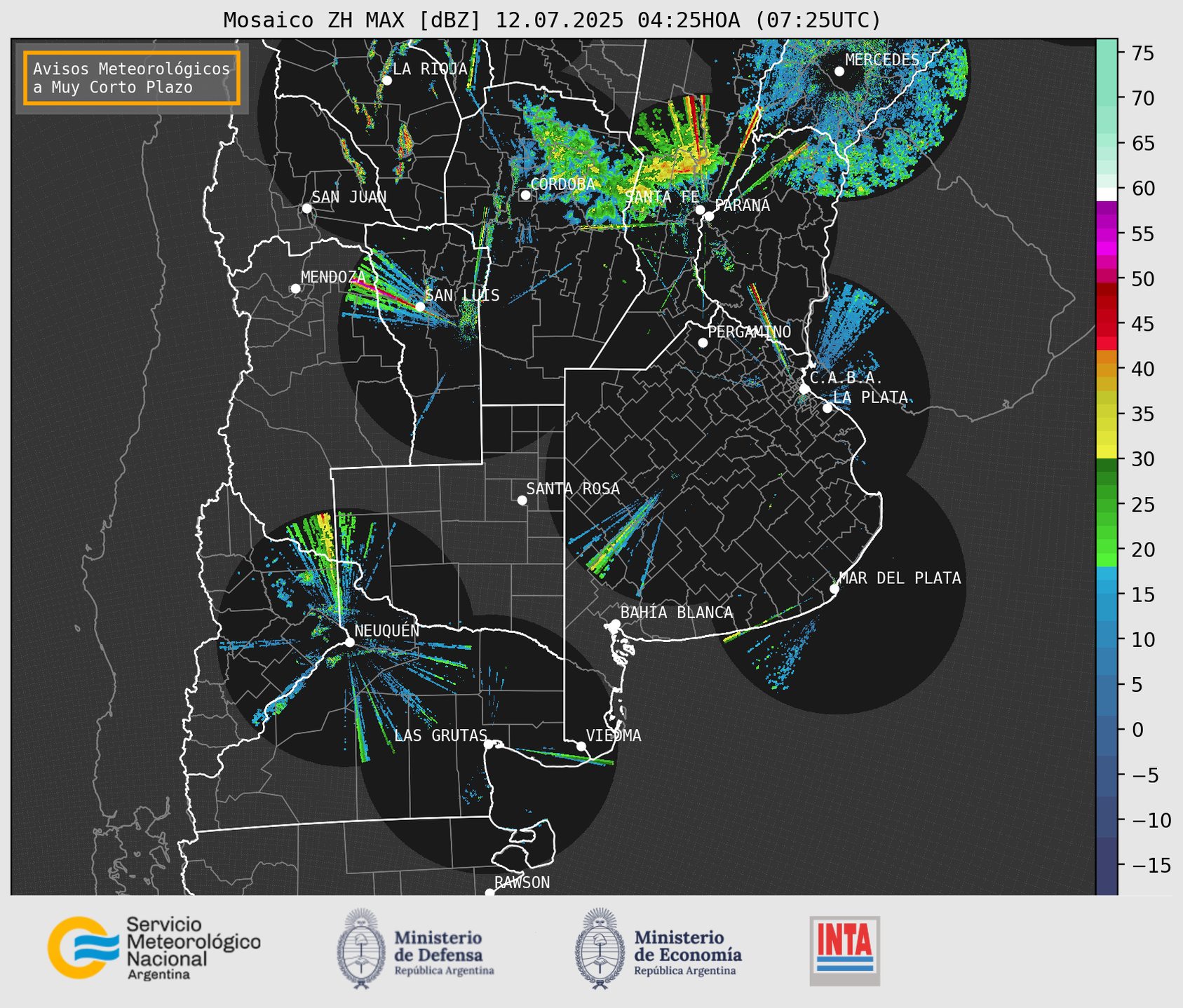Click the INTA logo

pyautogui.click(x=844, y=951)
